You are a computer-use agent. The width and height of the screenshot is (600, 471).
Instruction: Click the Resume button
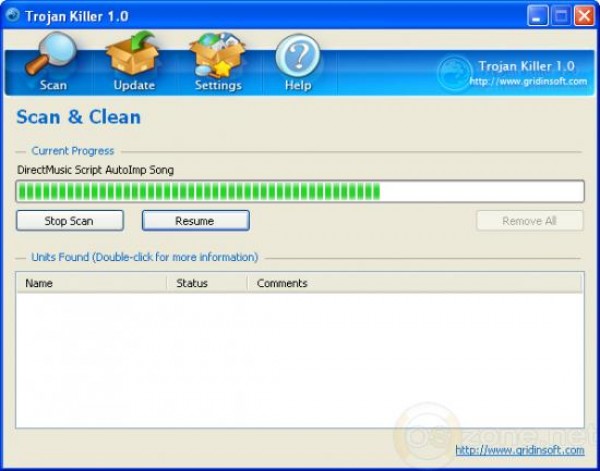[x=196, y=221]
